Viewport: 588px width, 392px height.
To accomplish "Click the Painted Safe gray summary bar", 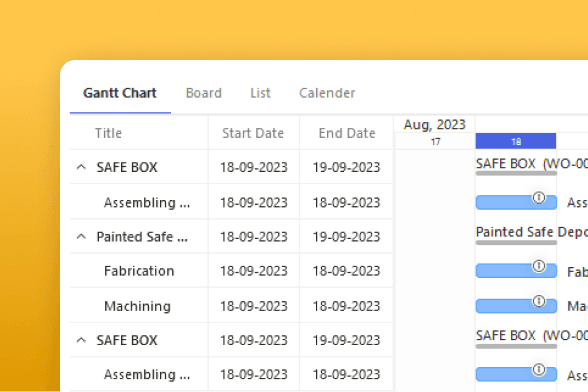I will (x=516, y=243).
